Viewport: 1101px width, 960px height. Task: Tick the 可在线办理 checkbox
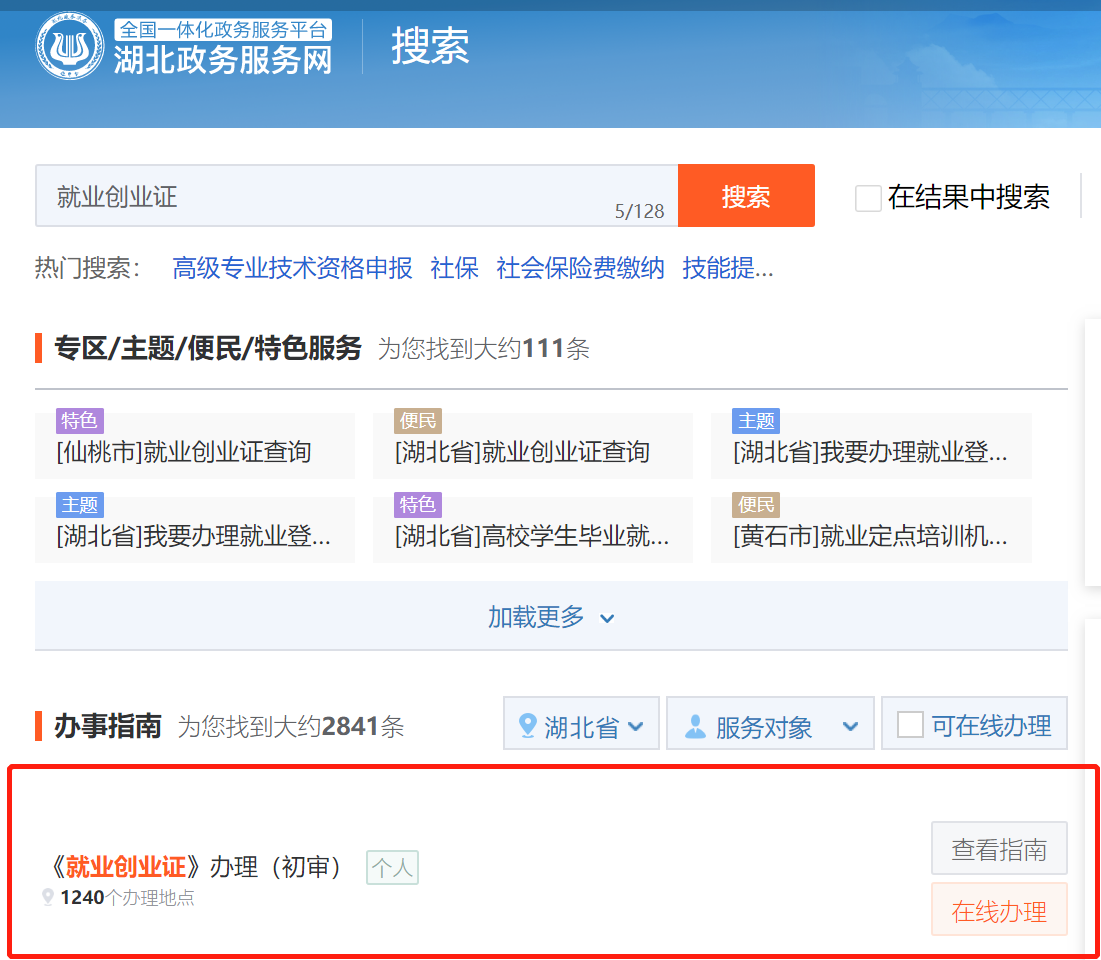point(910,724)
